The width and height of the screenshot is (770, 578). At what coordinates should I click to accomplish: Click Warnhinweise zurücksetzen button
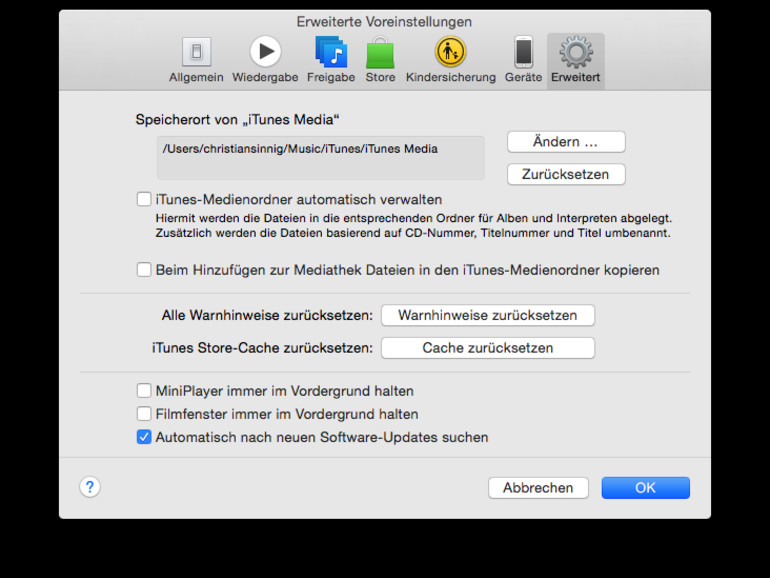pyautogui.click(x=488, y=315)
